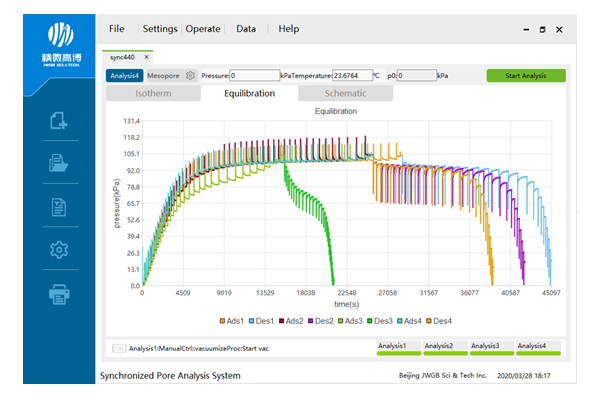
Task: Open the folder icon in sidebar
Action: [x=59, y=165]
